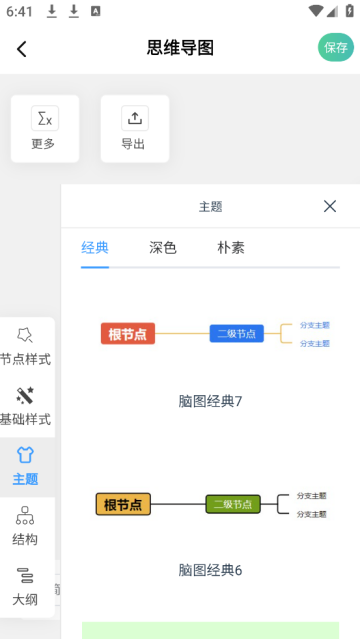
Task: Switch to the 朴素 tab
Action: (x=231, y=247)
